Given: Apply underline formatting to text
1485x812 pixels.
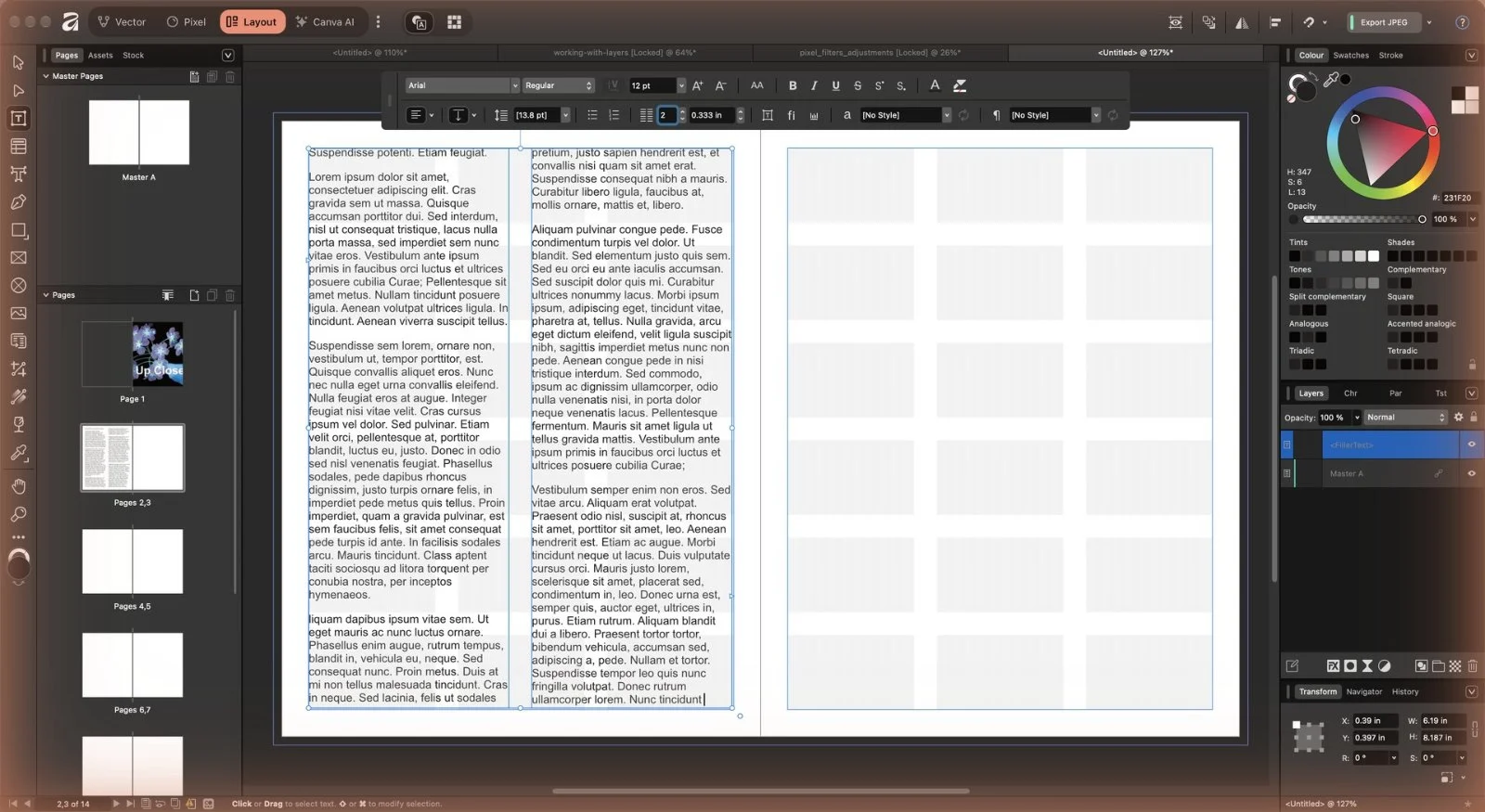Looking at the screenshot, I should tap(835, 85).
